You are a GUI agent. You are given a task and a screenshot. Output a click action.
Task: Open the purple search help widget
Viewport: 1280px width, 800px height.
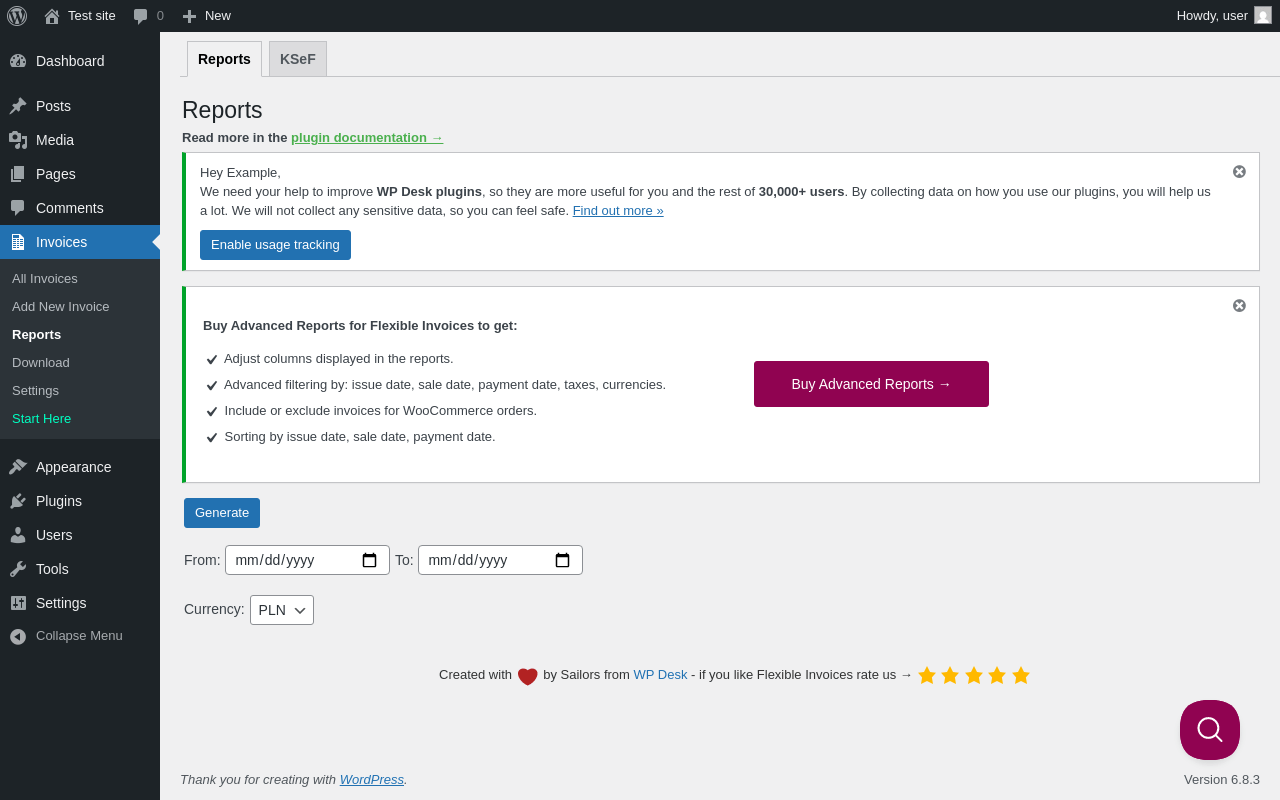1209,730
